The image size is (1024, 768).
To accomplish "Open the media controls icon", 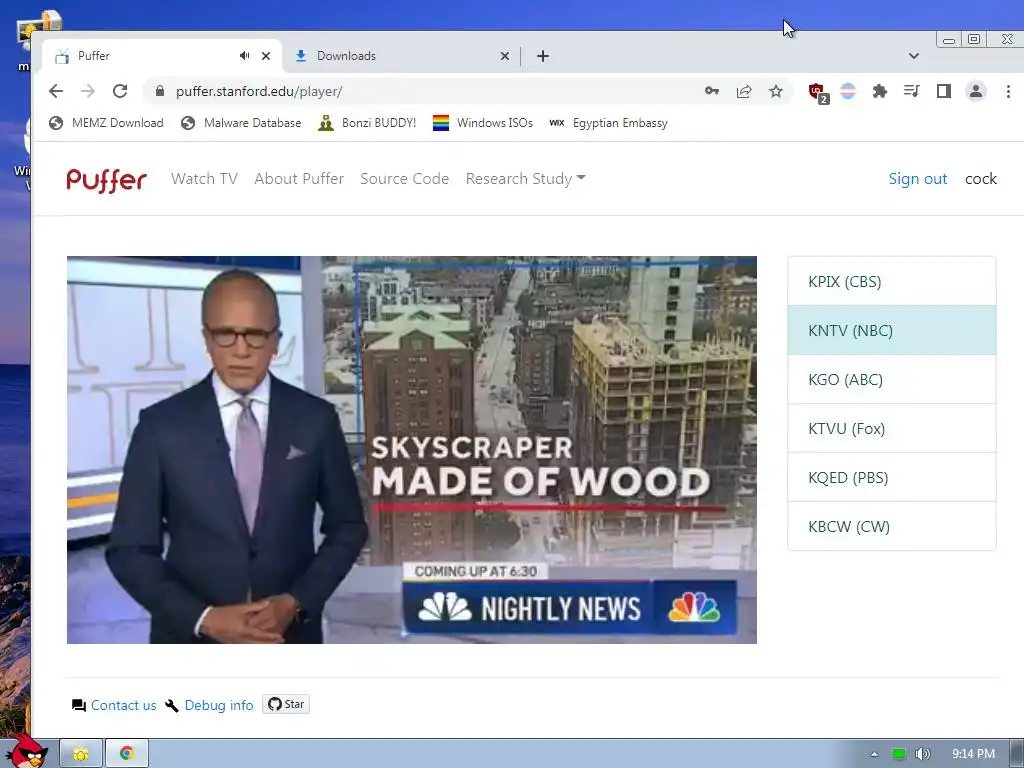I will (912, 91).
